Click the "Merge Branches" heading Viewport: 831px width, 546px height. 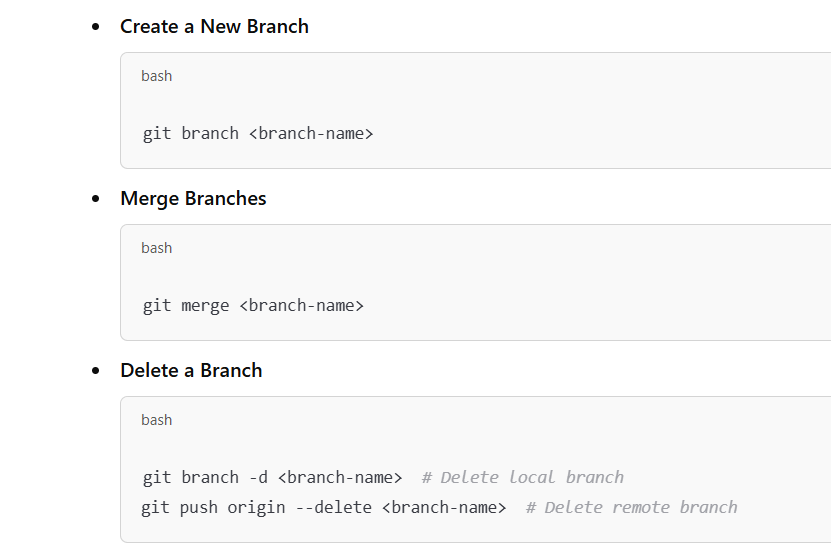(193, 199)
